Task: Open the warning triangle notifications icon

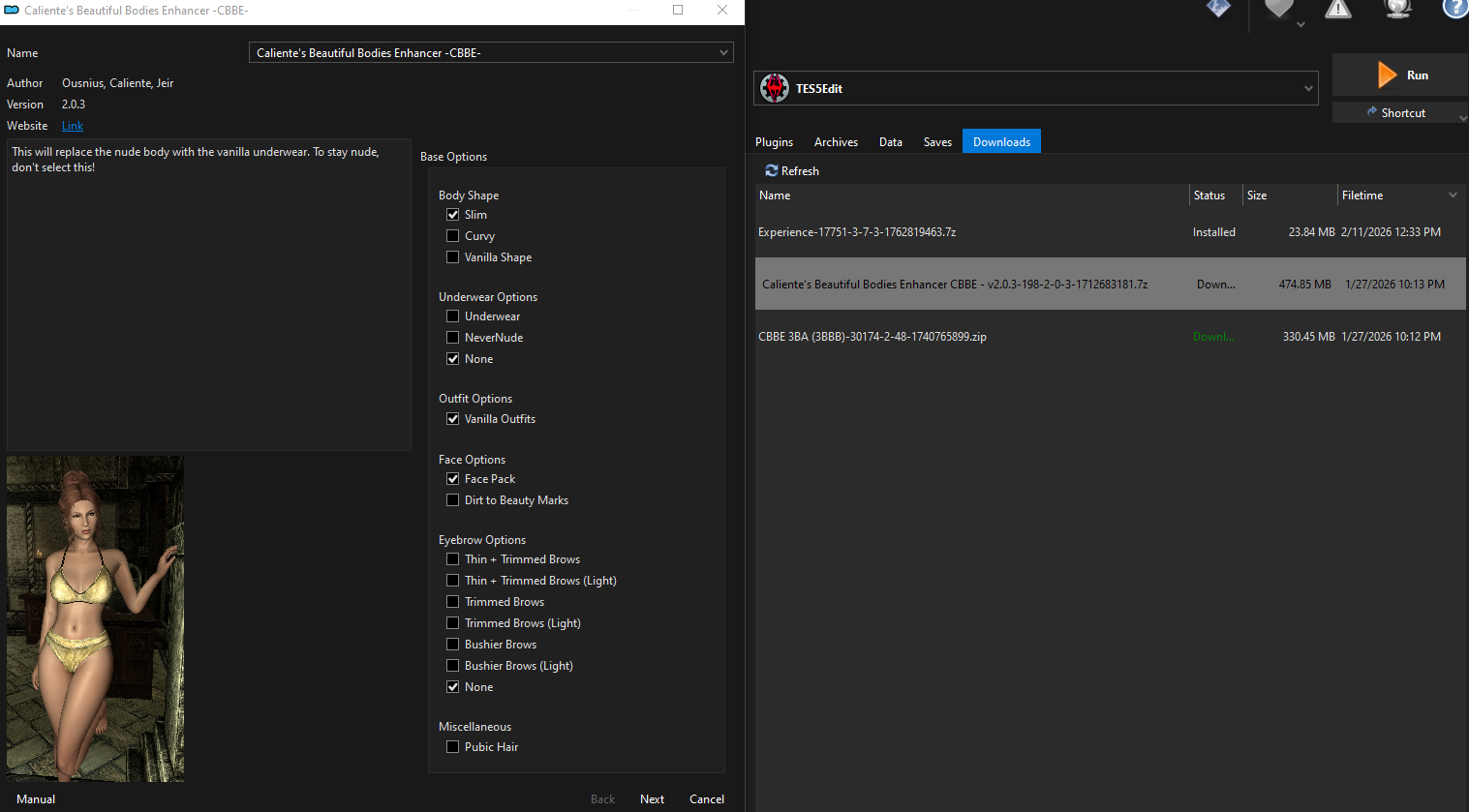Action: pyautogui.click(x=1338, y=9)
